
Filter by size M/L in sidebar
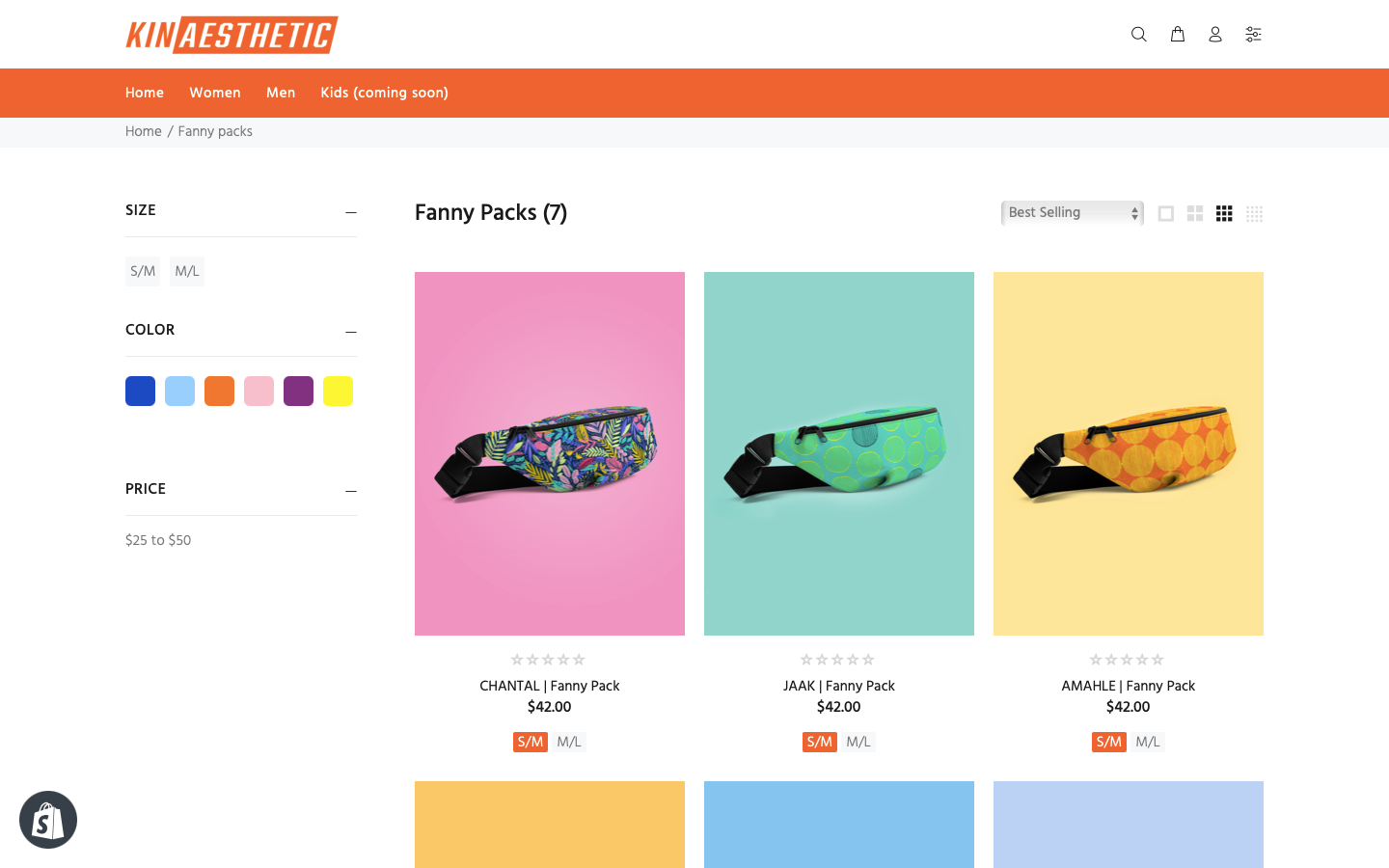[x=187, y=272]
